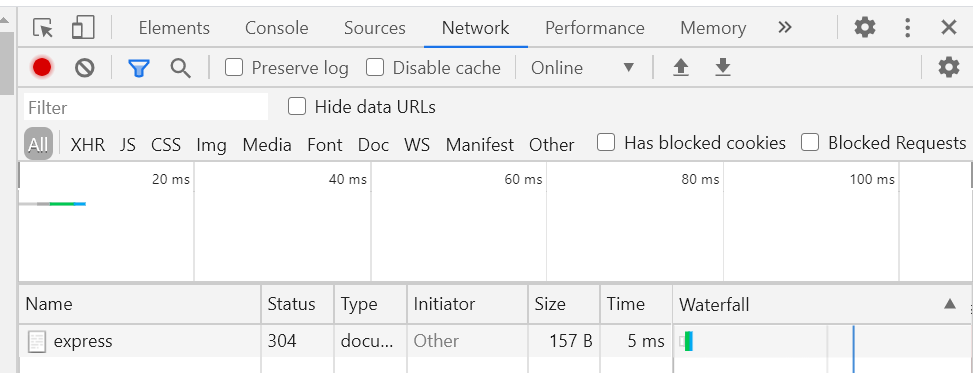Check the Disable cache checkbox
This screenshot has height=373, width=973.
(x=375, y=67)
